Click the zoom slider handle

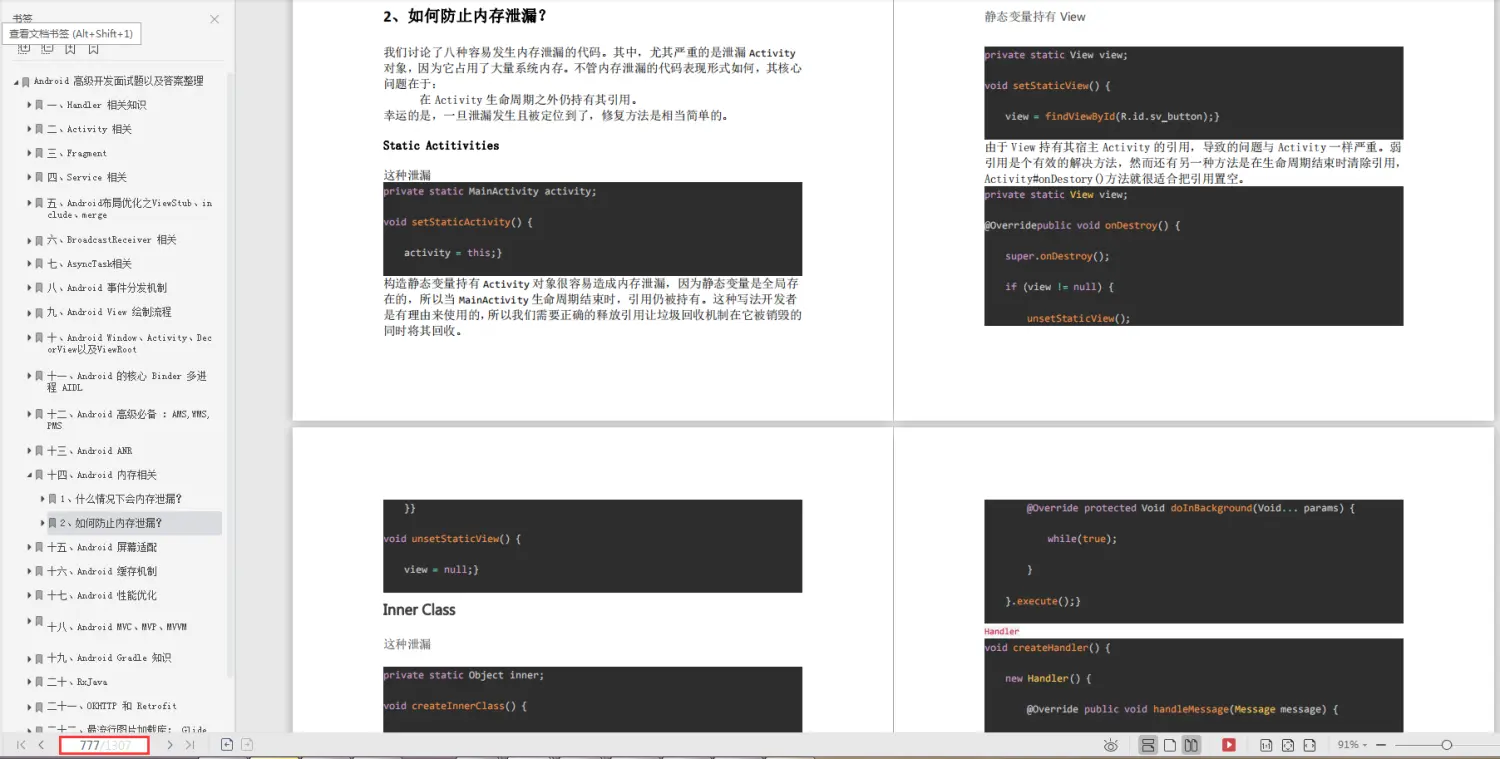1446,745
